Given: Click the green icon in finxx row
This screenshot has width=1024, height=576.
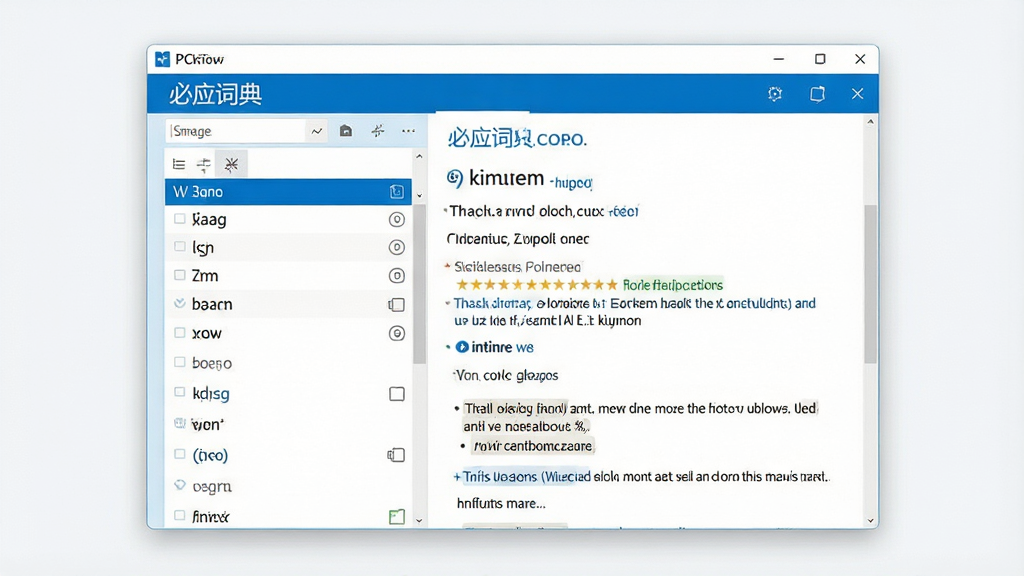Looking at the screenshot, I should 396,517.
